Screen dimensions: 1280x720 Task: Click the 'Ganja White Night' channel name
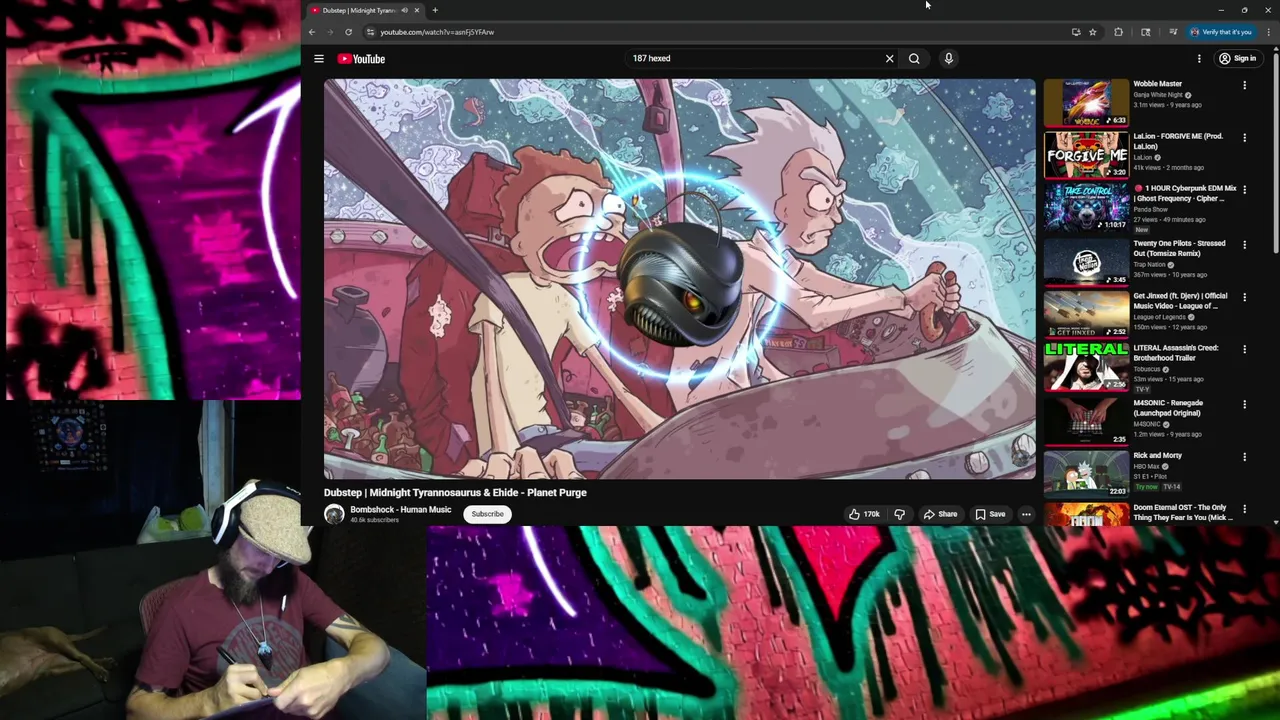point(1158,95)
